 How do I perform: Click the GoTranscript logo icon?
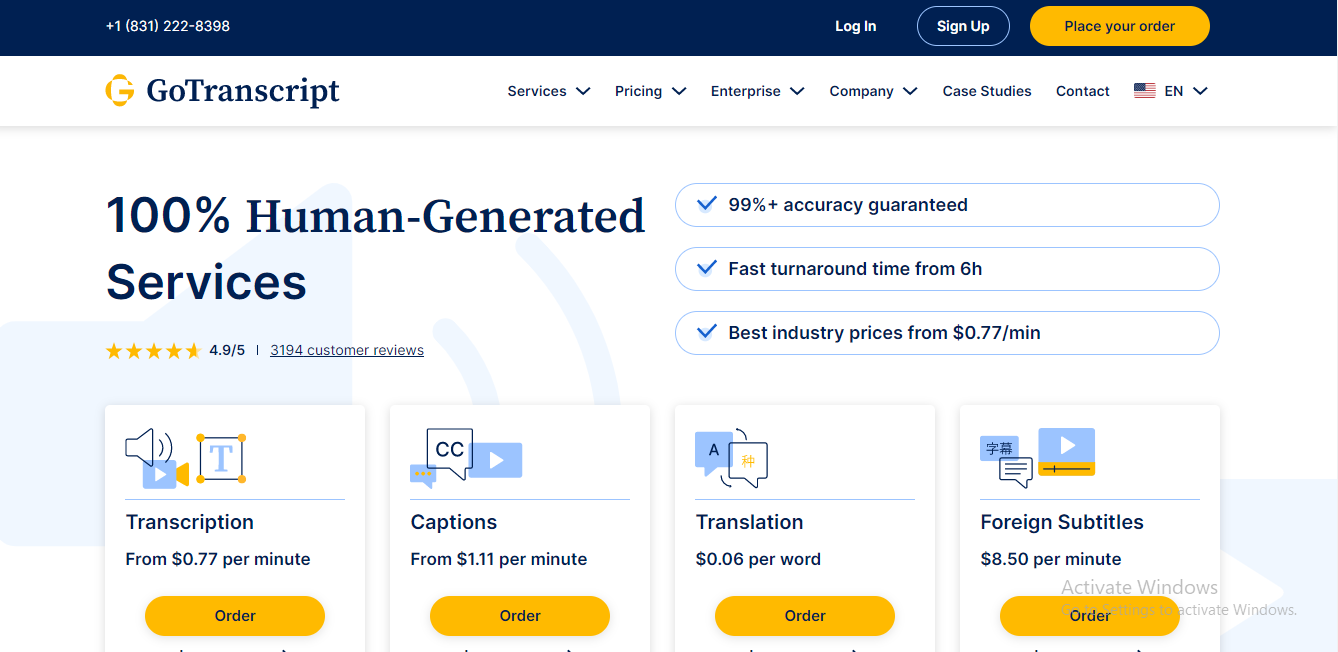[x=120, y=90]
